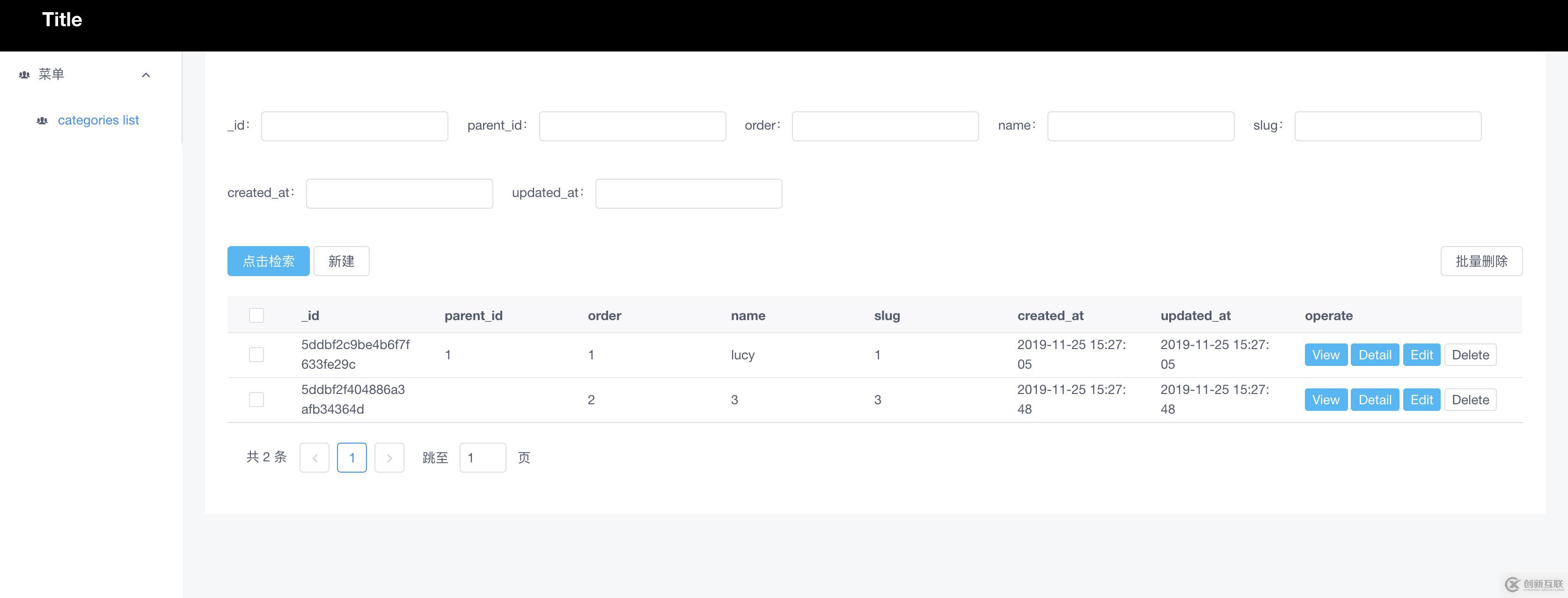Image resolution: width=1568 pixels, height=598 pixels.
Task: Edit the lucy row entry
Action: click(x=1421, y=355)
